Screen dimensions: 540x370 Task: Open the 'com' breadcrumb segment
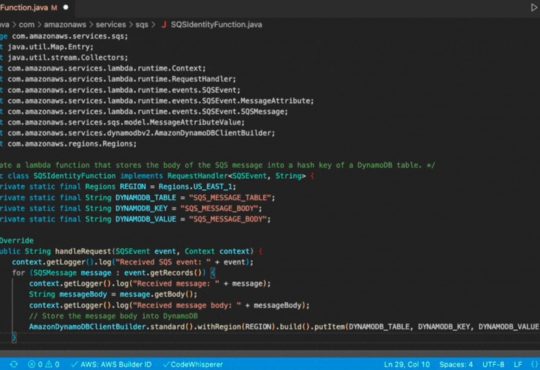click(x=27, y=24)
